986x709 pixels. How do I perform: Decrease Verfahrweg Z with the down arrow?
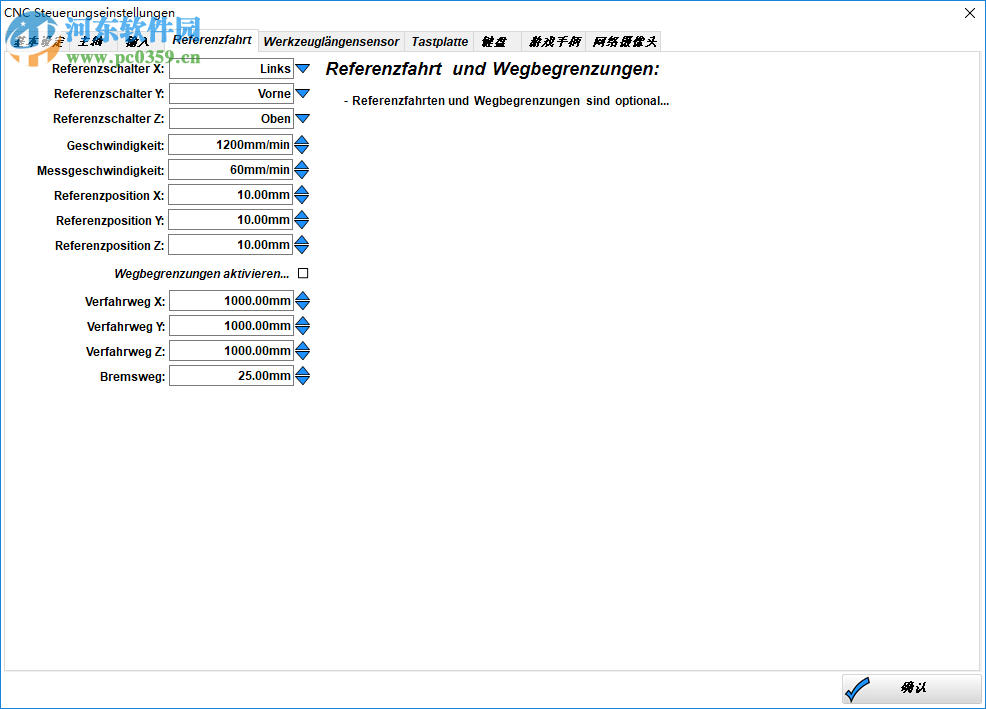tap(302, 356)
